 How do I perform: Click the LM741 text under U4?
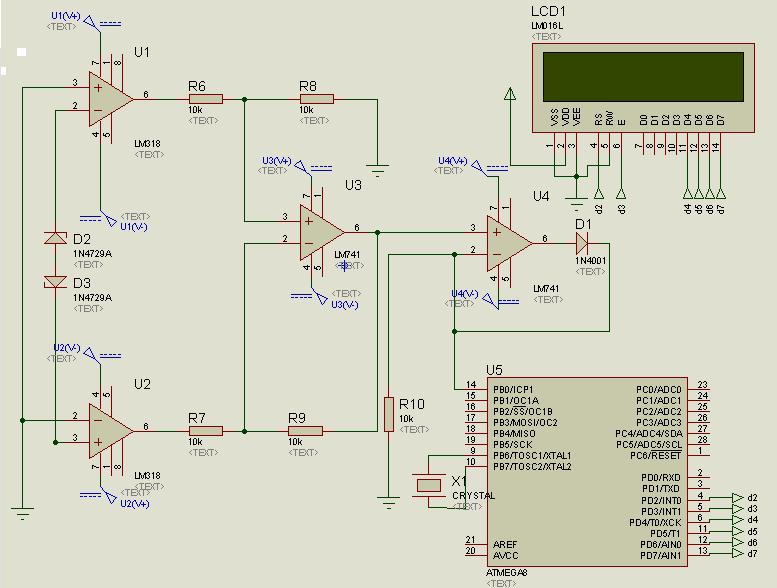[546, 288]
